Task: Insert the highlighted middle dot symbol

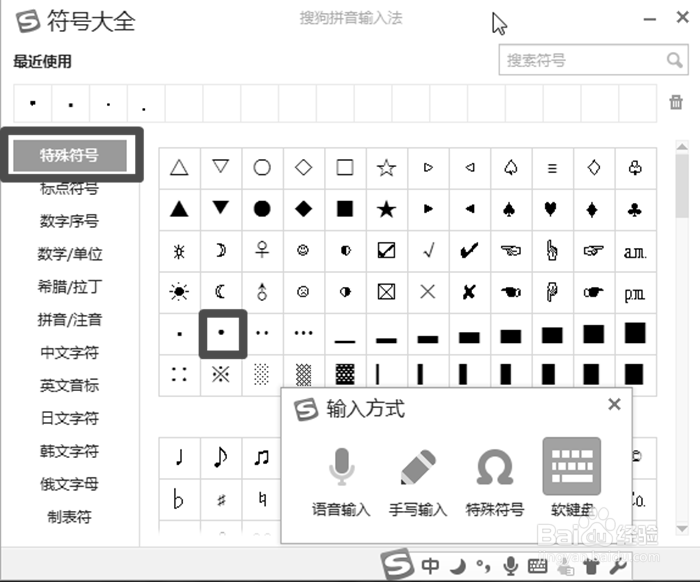Action: (x=222, y=333)
